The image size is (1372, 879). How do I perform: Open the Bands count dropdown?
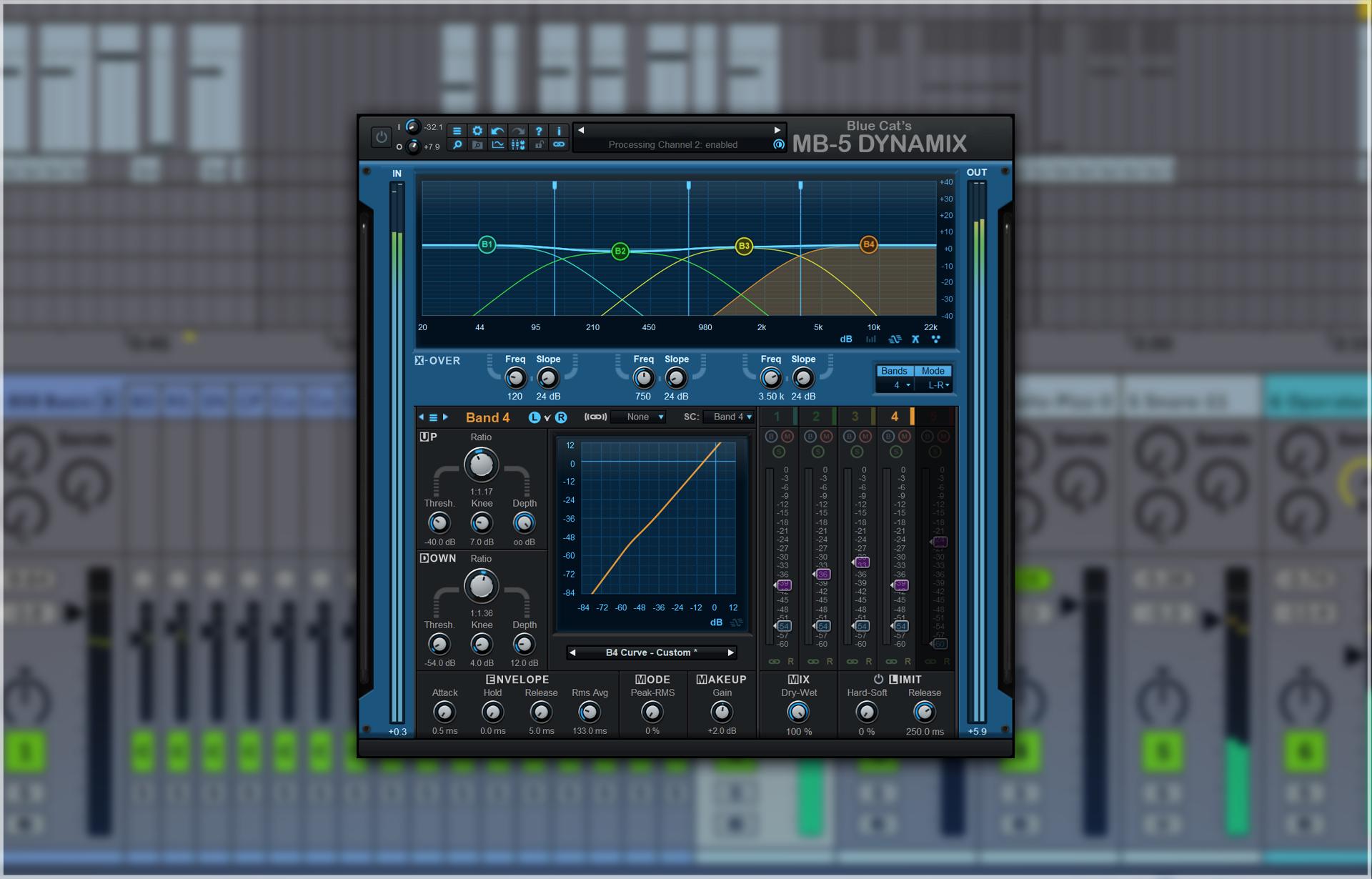(895, 385)
